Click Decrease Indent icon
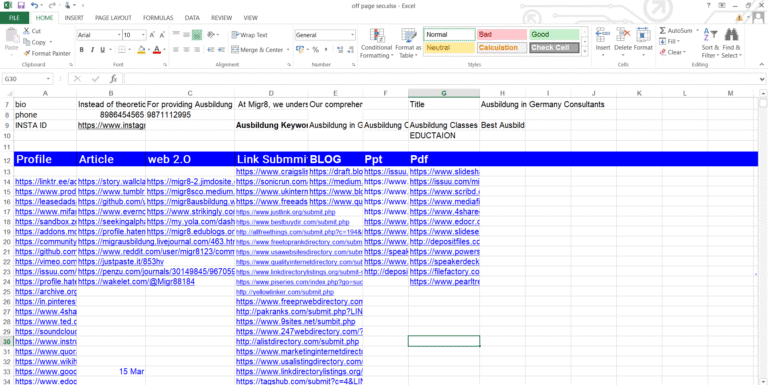Screen dimensions: 768x385 (211, 49)
